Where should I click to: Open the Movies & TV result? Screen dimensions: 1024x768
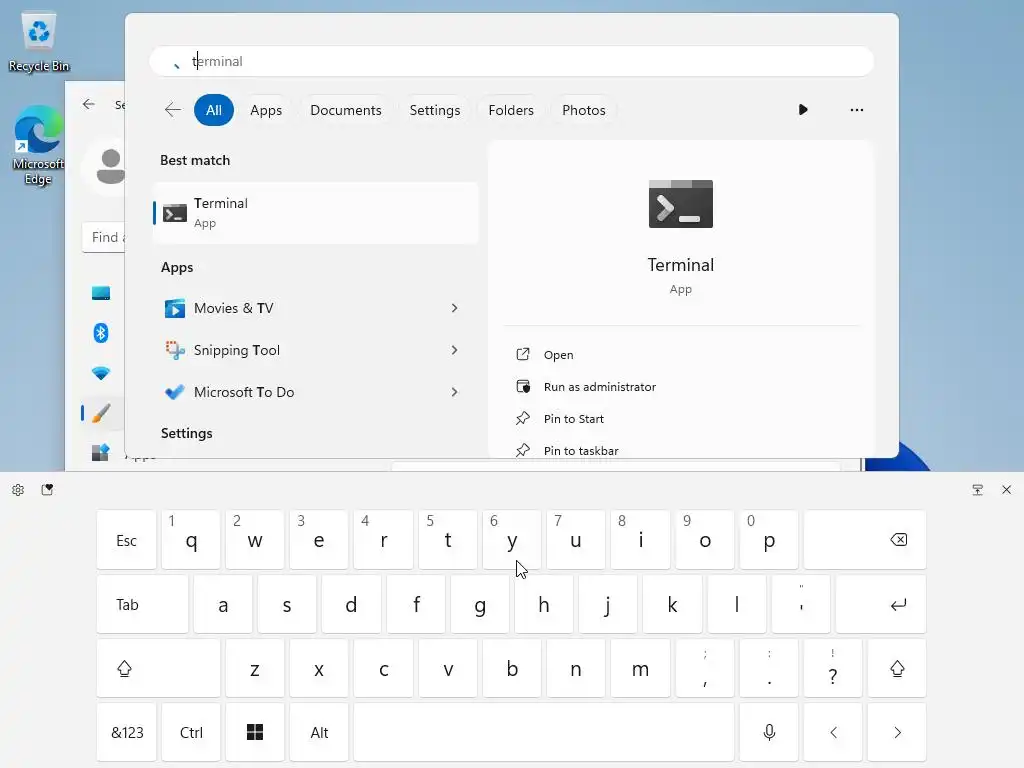click(x=315, y=308)
